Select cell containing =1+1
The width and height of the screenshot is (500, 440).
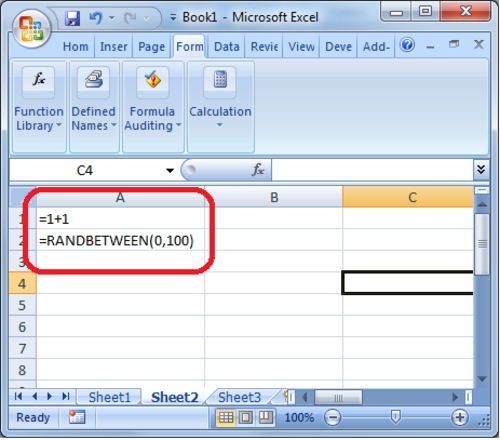[x=120, y=219]
